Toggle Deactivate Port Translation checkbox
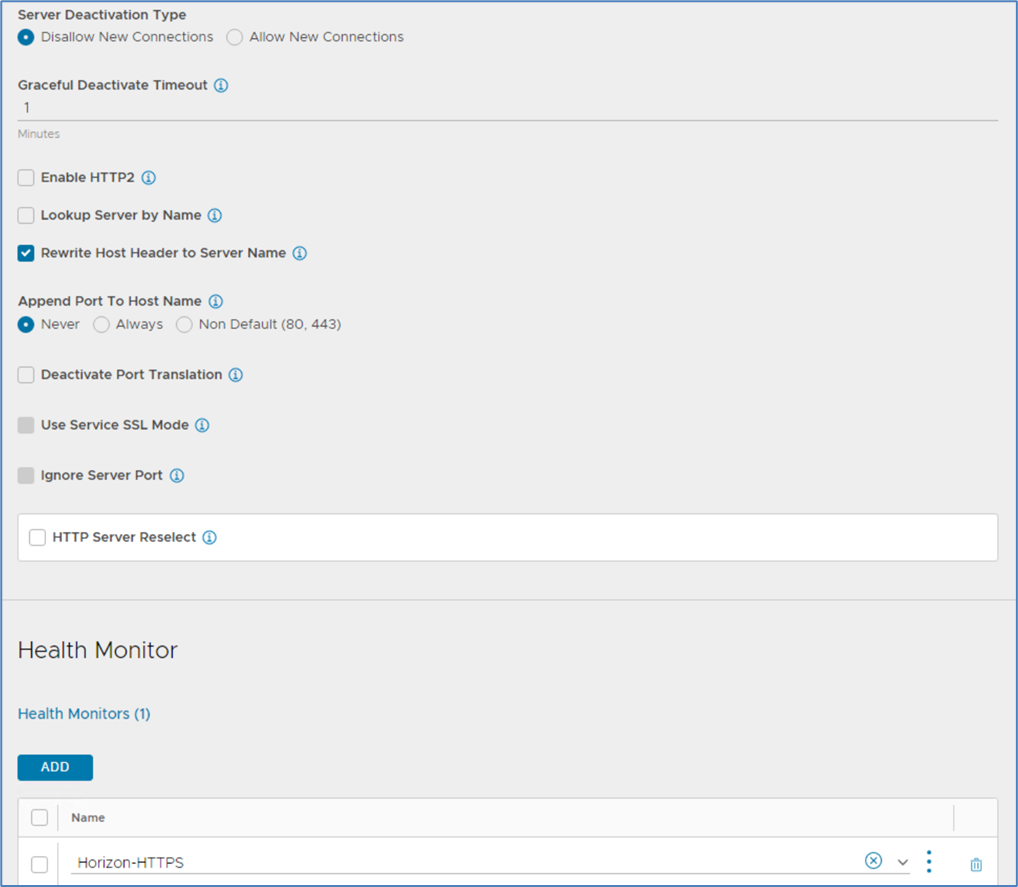The width and height of the screenshot is (1018, 887). (26, 375)
